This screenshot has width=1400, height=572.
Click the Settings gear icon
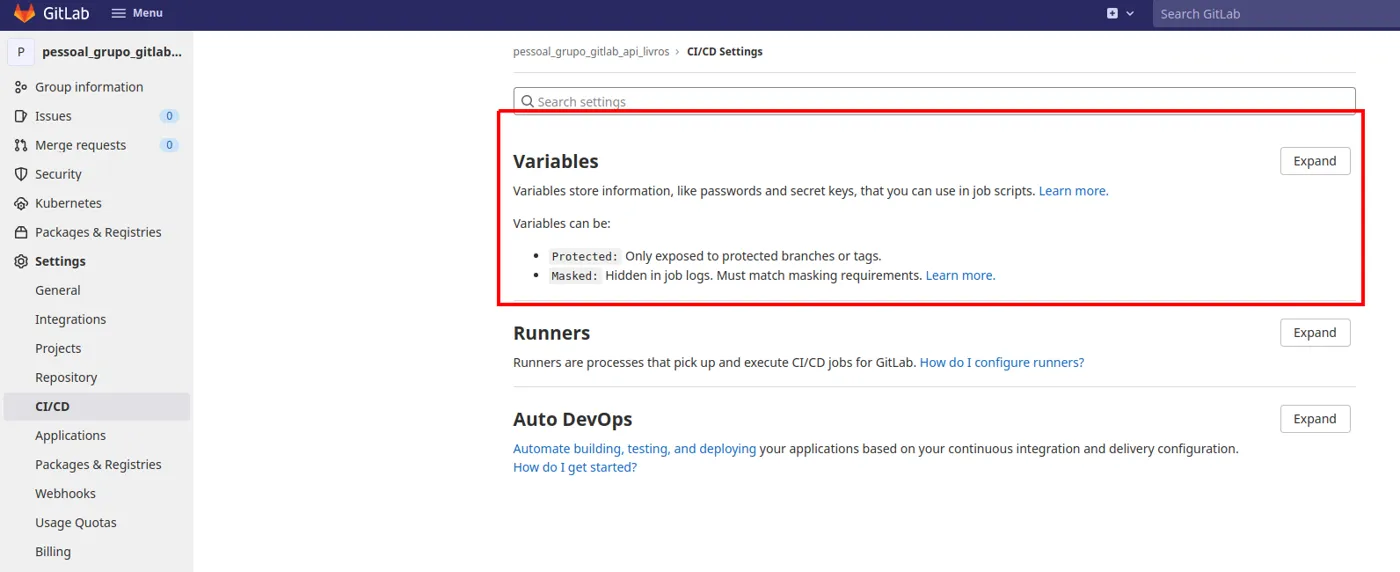(21, 261)
